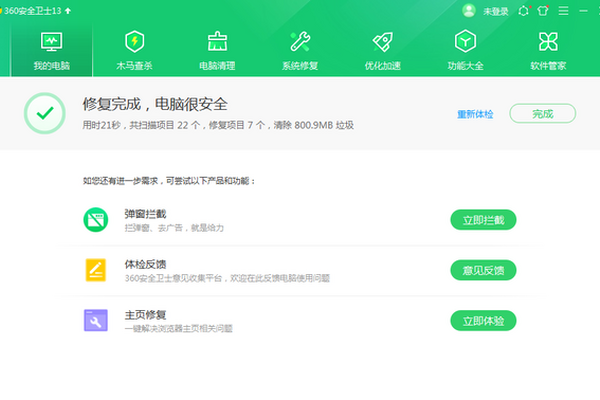Open the notification bell icon
This screenshot has height=400, width=600.
pos(524,11)
